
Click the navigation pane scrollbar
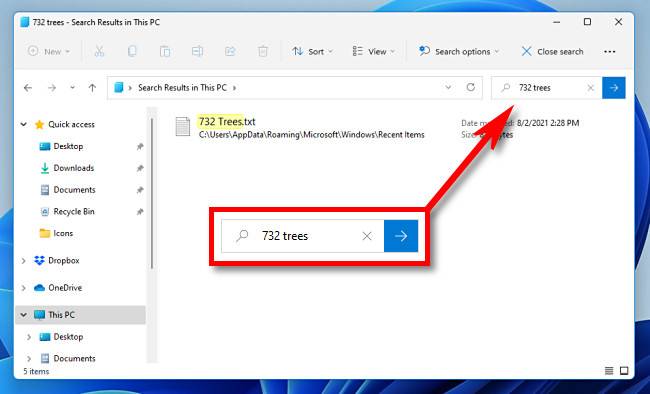pyautogui.click(x=152, y=193)
